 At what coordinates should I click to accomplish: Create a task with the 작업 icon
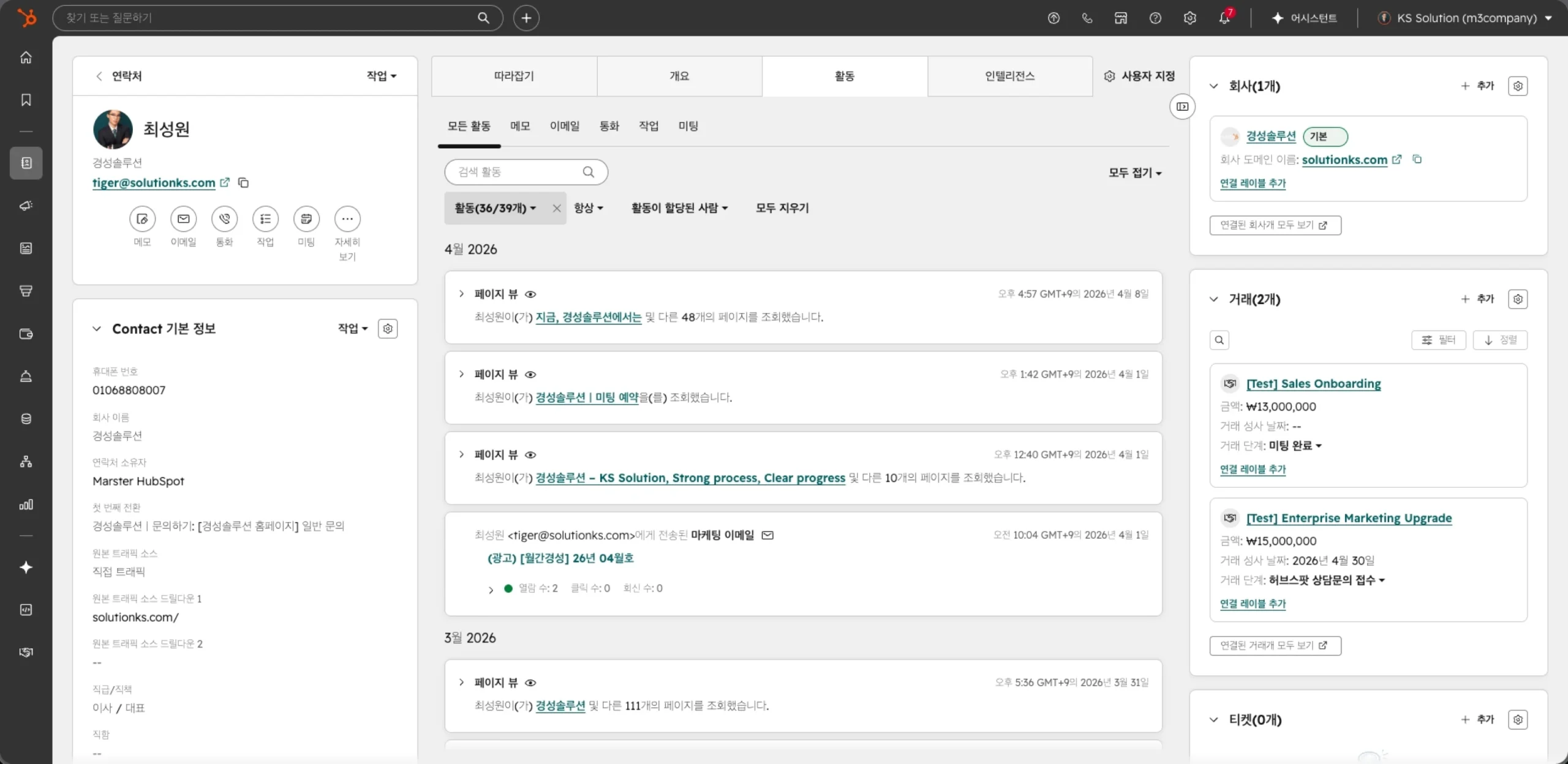(x=265, y=219)
